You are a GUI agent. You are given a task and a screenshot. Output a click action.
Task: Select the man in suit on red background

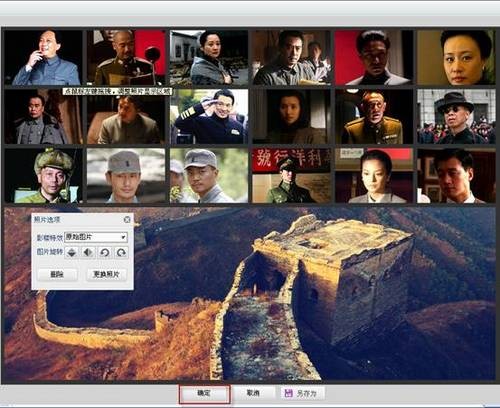[374, 57]
